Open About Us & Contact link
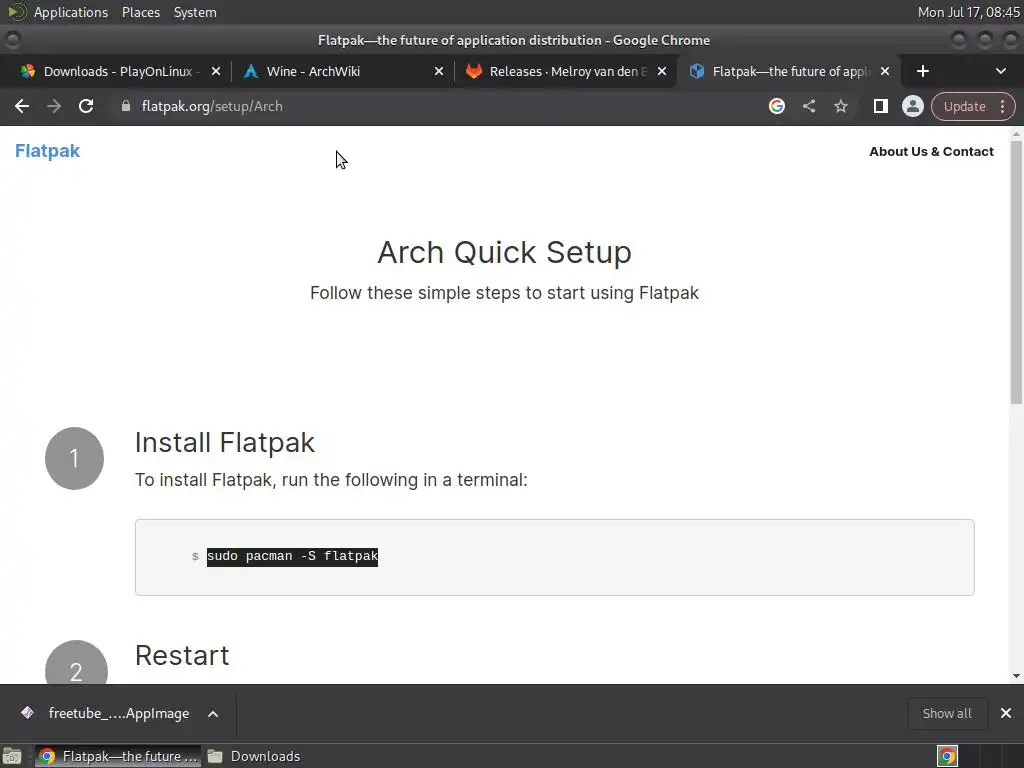1024x768 pixels. (x=931, y=152)
